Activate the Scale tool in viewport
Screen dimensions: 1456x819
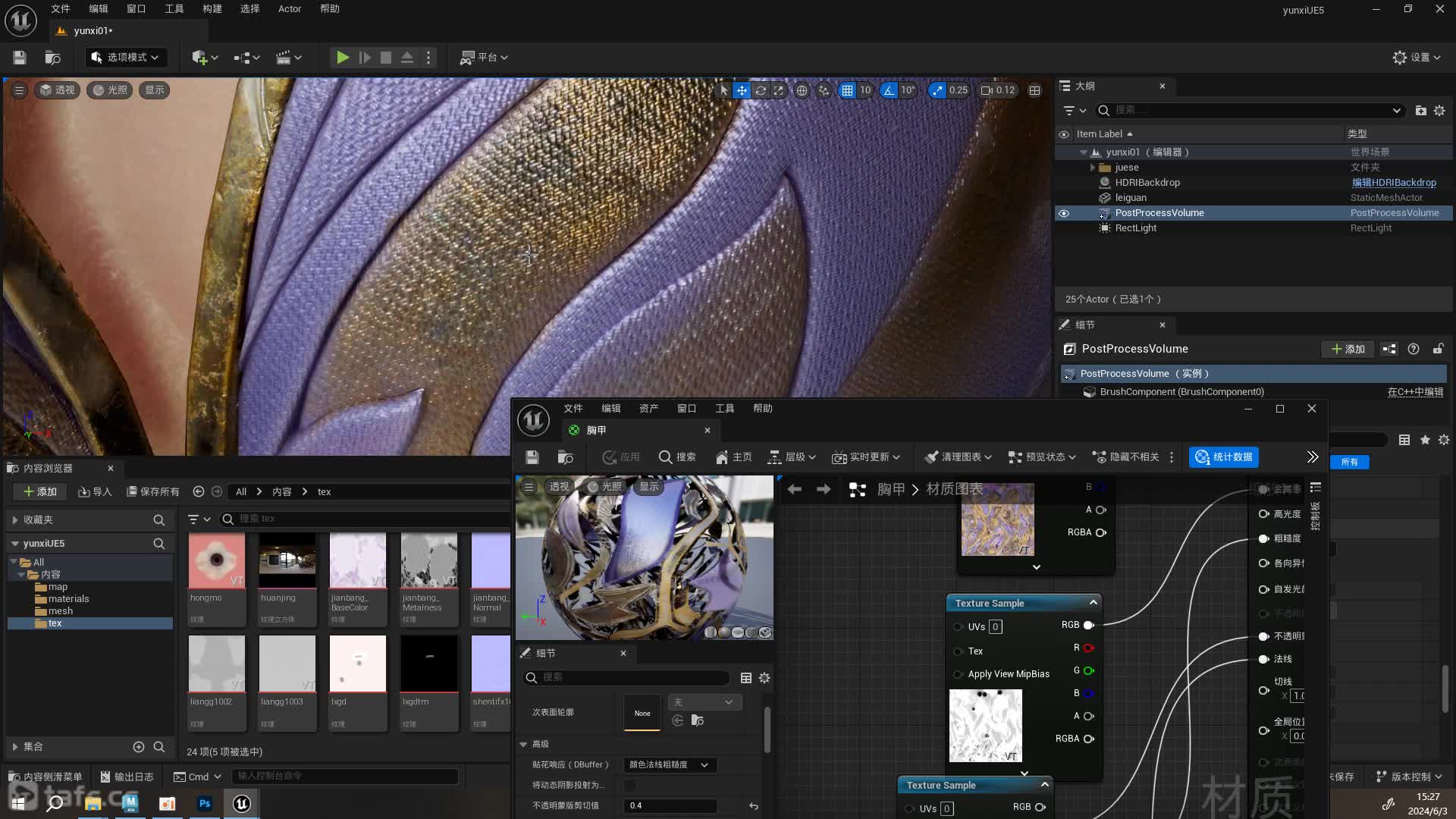(778, 90)
